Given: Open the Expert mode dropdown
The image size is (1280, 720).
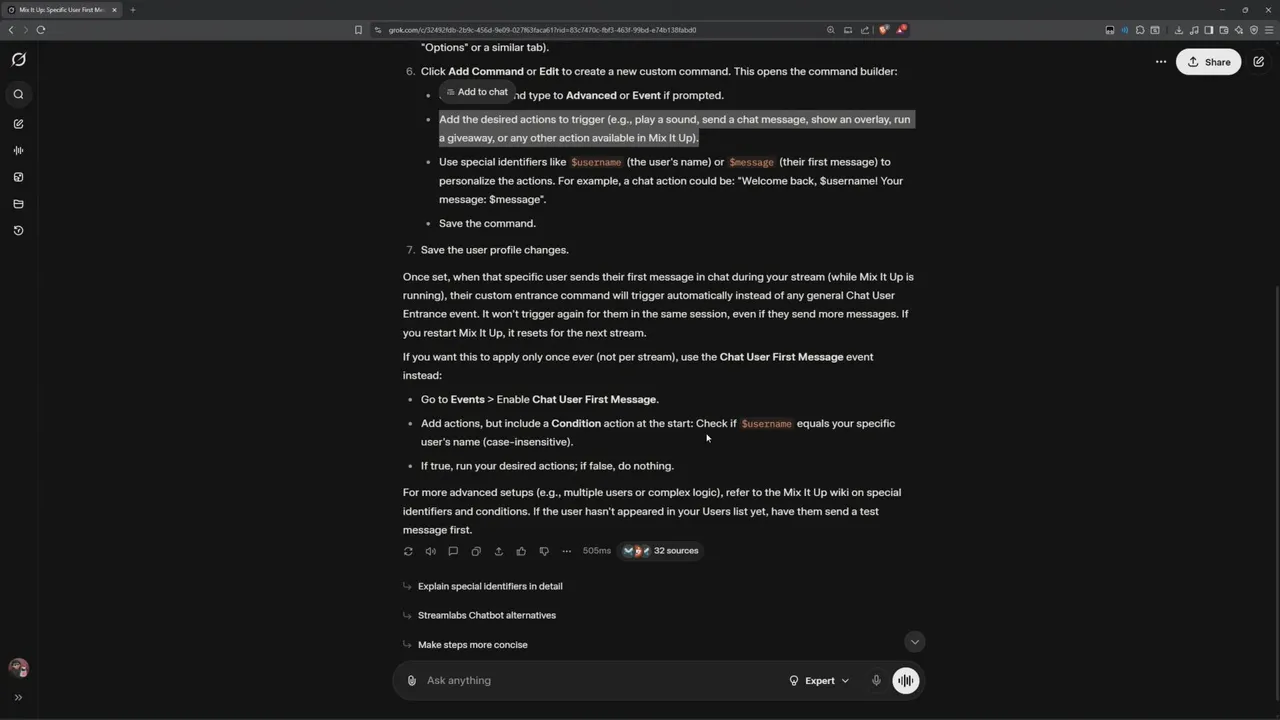Looking at the screenshot, I should point(819,680).
